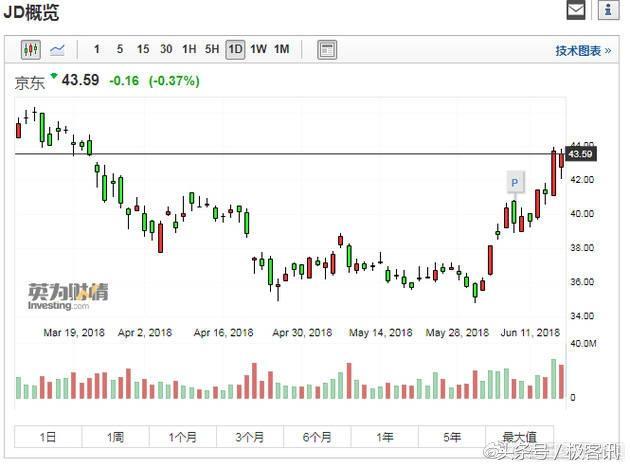Click the 43.59 current price value

coord(80,80)
